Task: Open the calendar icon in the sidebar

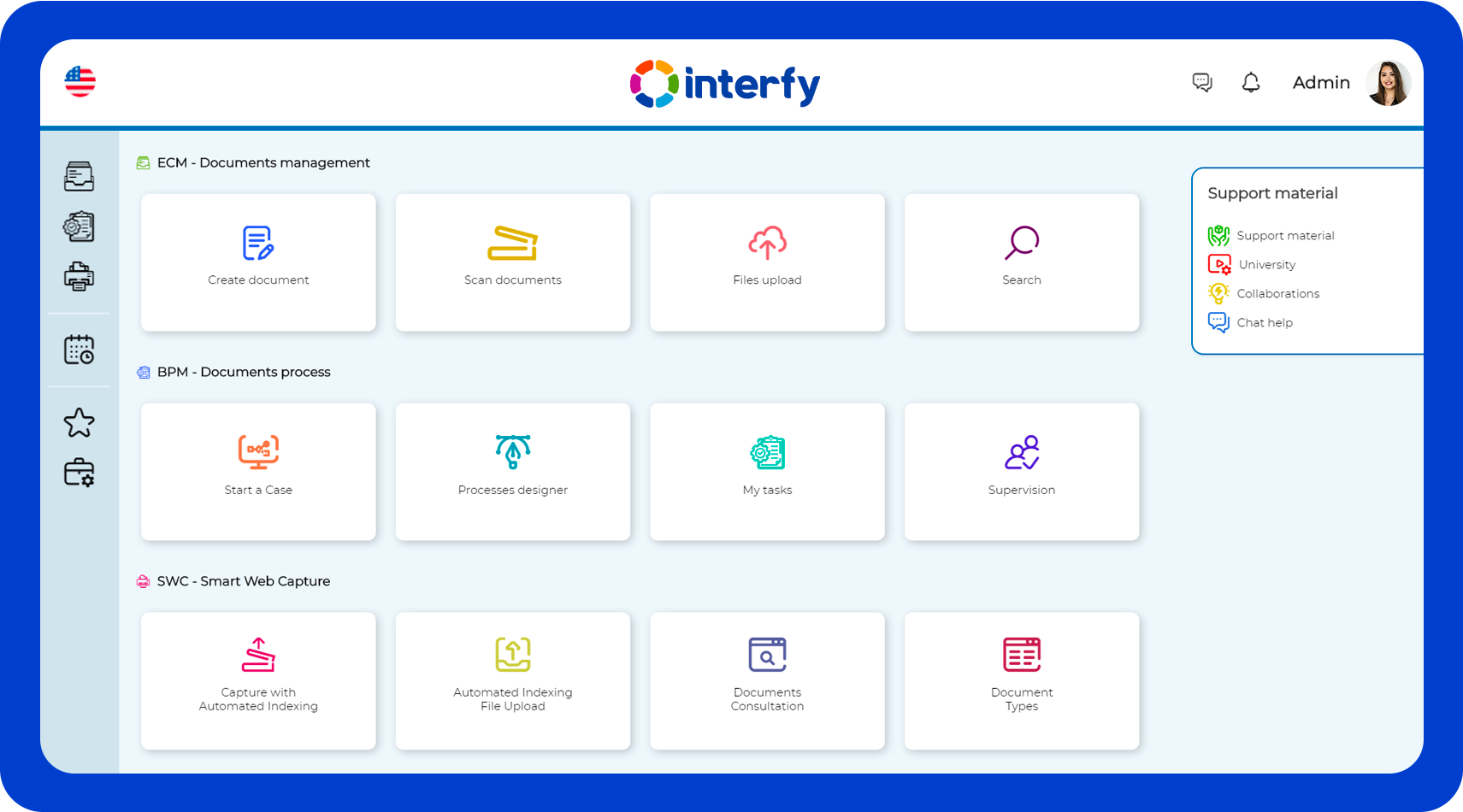Action: [79, 350]
